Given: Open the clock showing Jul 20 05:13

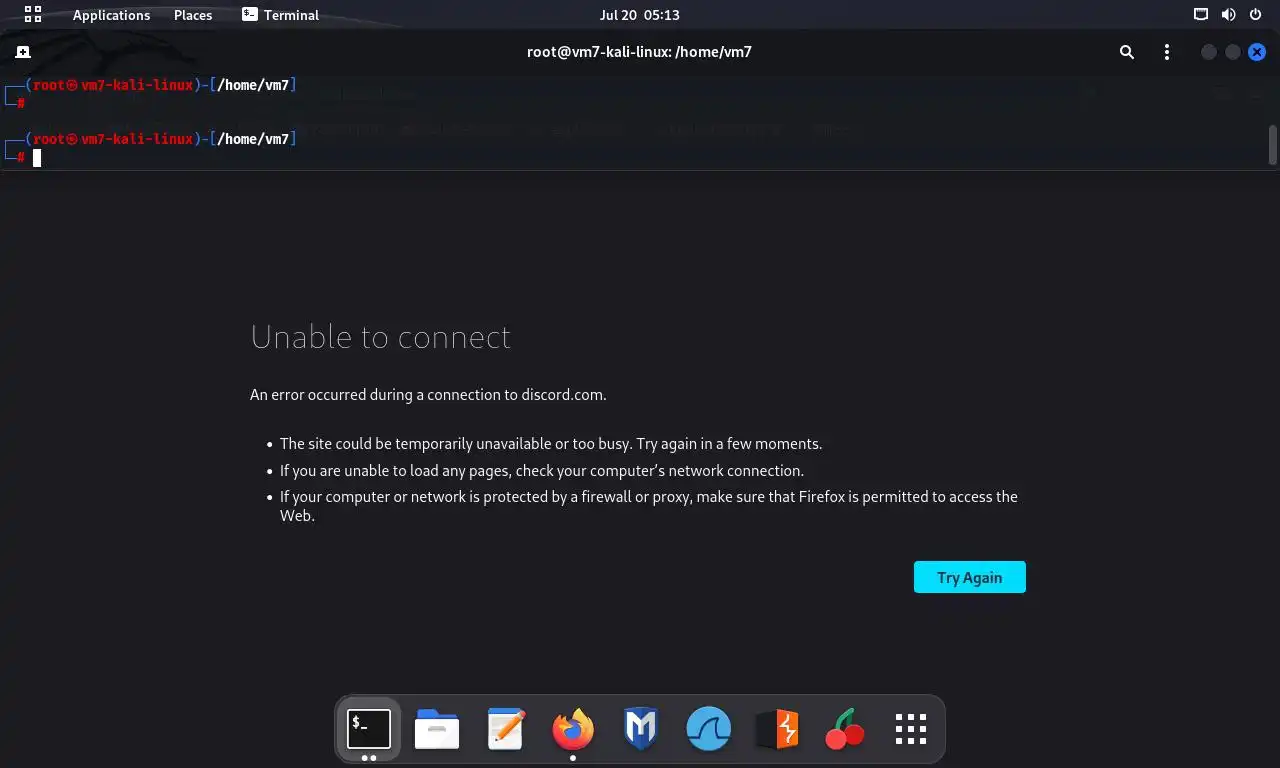Looking at the screenshot, I should pyautogui.click(x=639, y=15).
